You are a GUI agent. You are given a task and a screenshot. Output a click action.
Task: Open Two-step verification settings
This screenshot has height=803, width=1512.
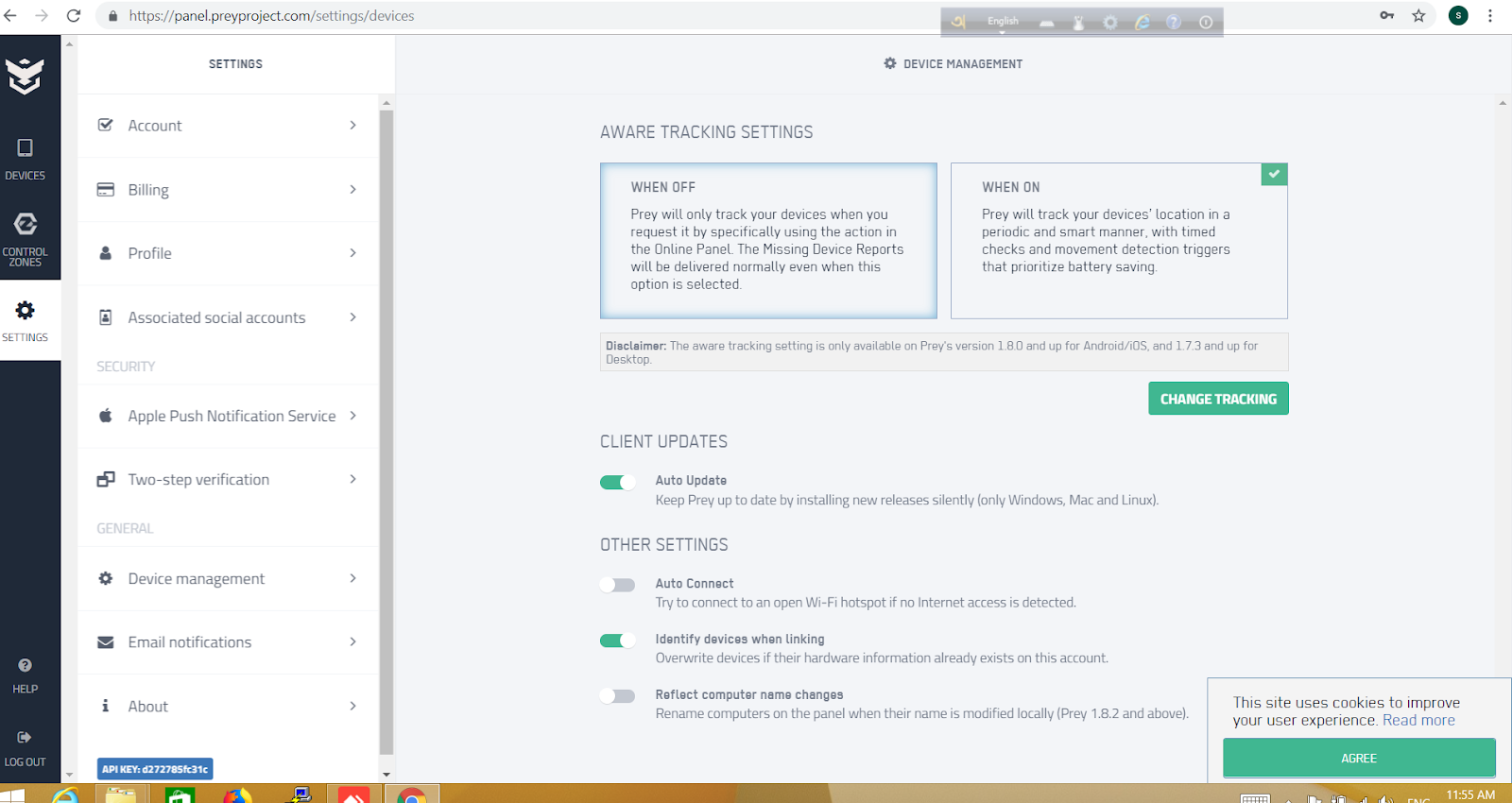(228, 480)
